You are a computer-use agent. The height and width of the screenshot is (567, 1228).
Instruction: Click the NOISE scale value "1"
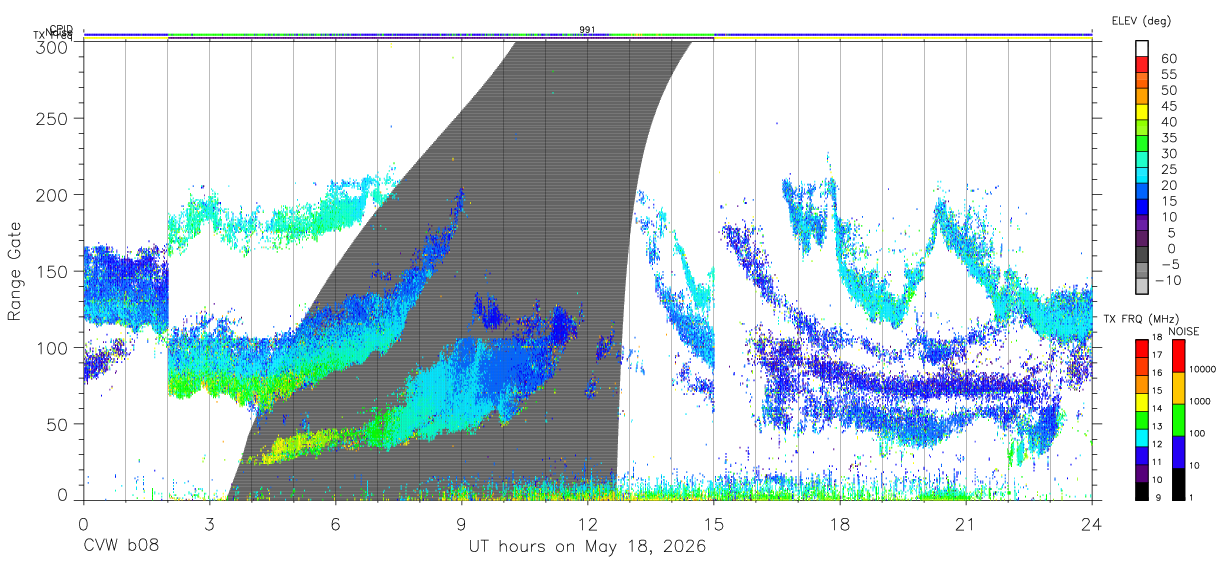(1189, 497)
